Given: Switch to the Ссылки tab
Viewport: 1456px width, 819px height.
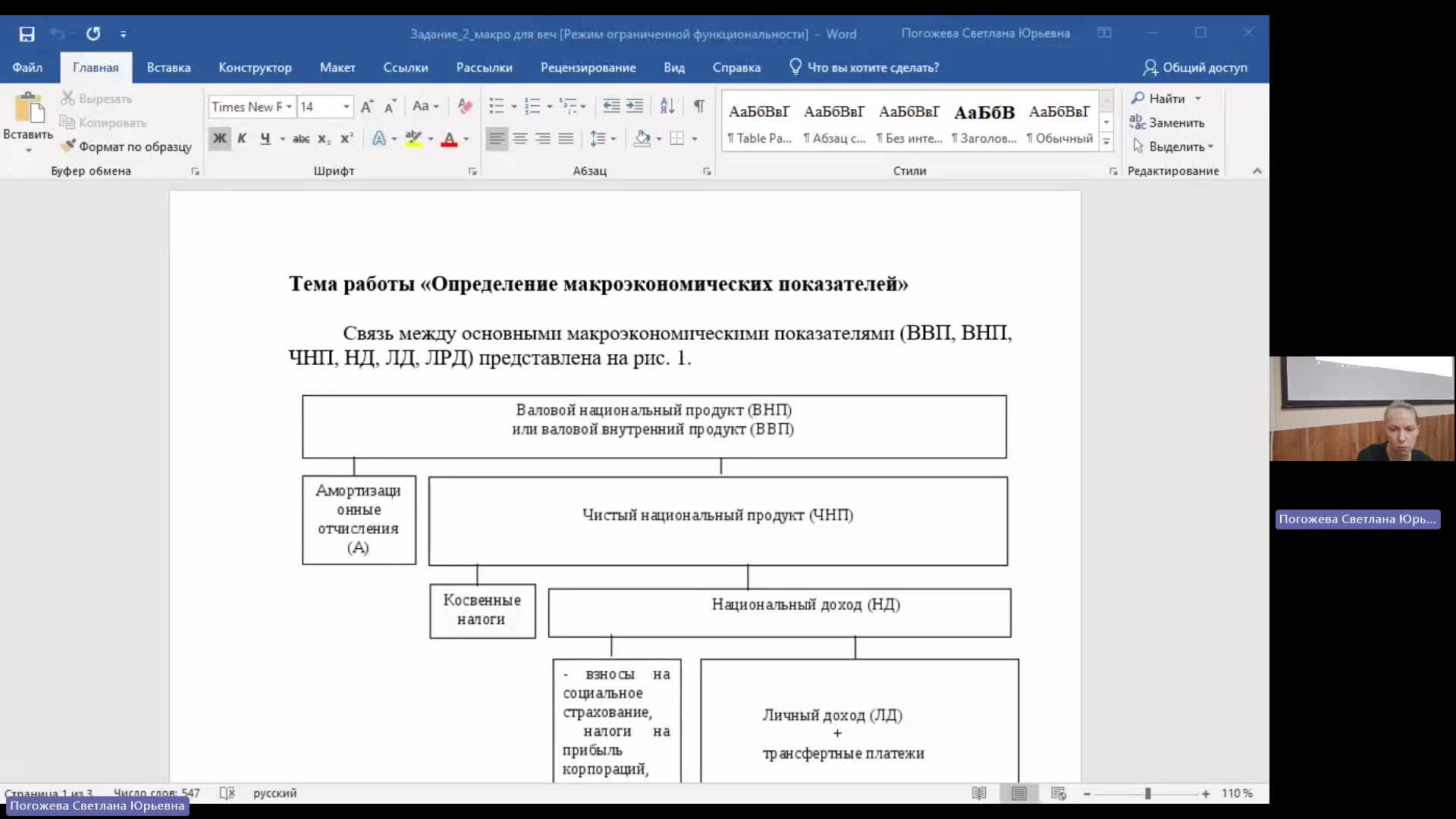Looking at the screenshot, I should point(406,67).
